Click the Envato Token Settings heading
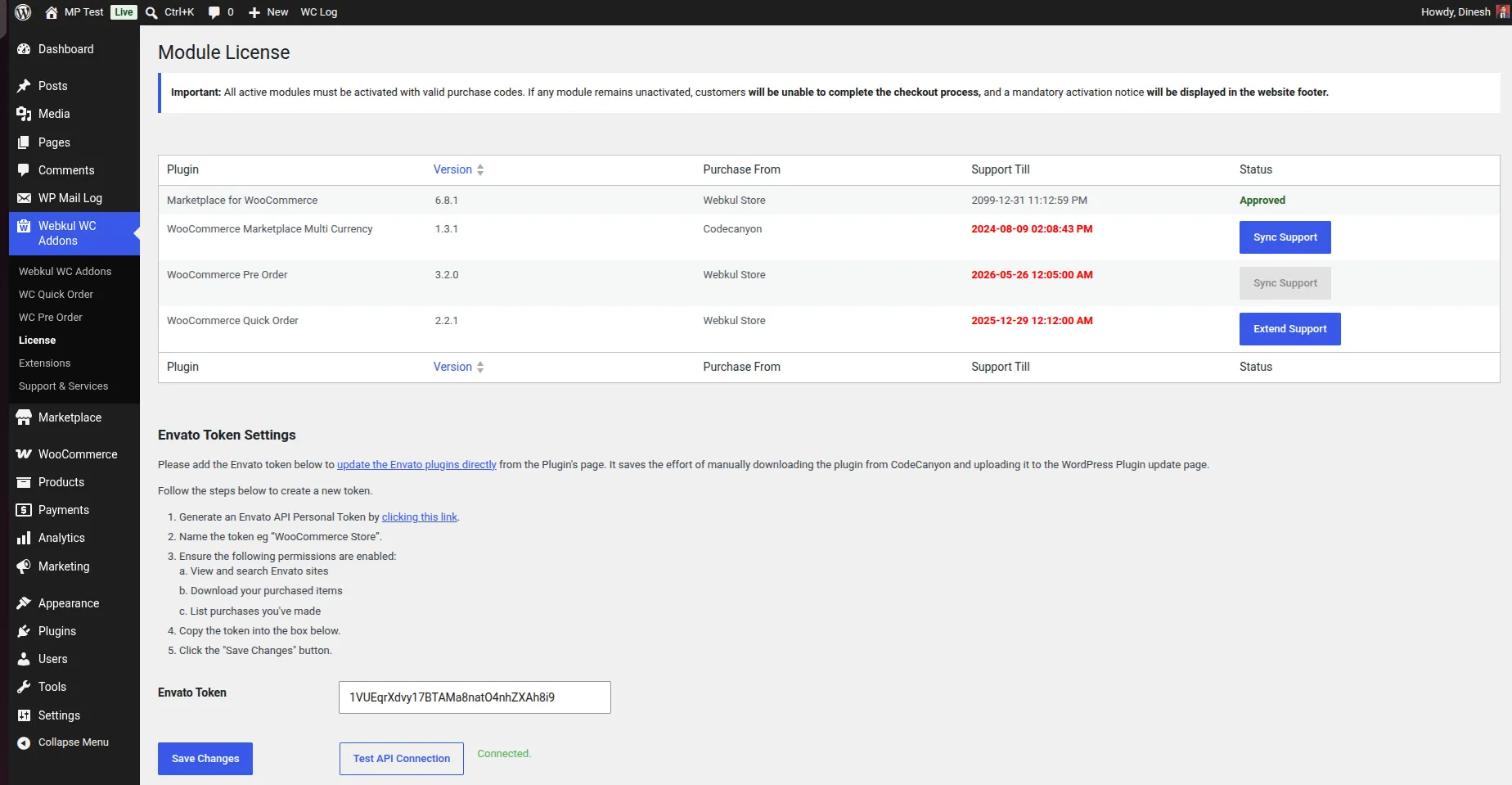1512x785 pixels. pyautogui.click(x=227, y=435)
